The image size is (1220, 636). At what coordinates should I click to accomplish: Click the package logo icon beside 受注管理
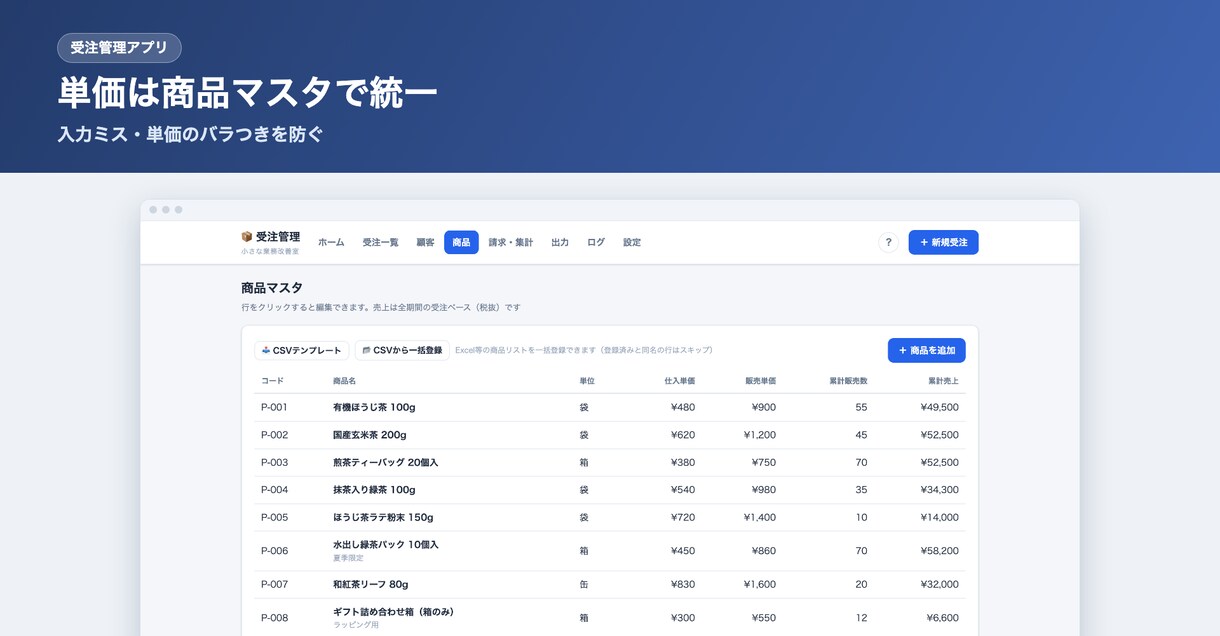click(x=247, y=237)
